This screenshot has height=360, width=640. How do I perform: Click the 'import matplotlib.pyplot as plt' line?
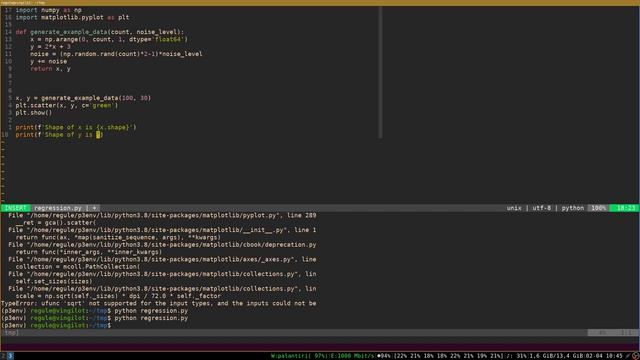pyautogui.click(x=72, y=18)
